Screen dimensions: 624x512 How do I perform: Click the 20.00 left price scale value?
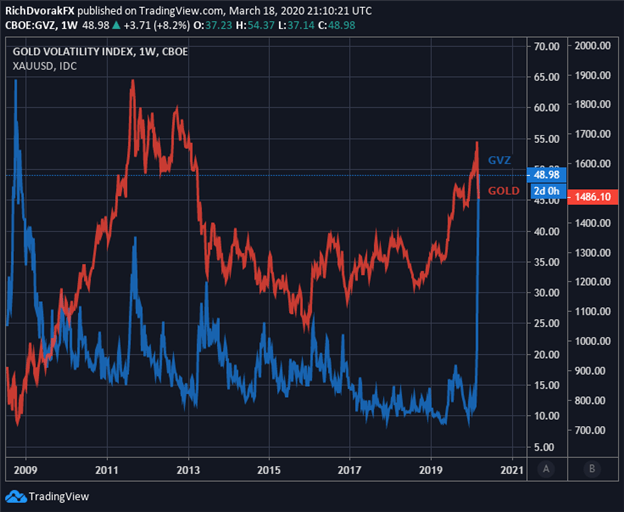(546, 354)
